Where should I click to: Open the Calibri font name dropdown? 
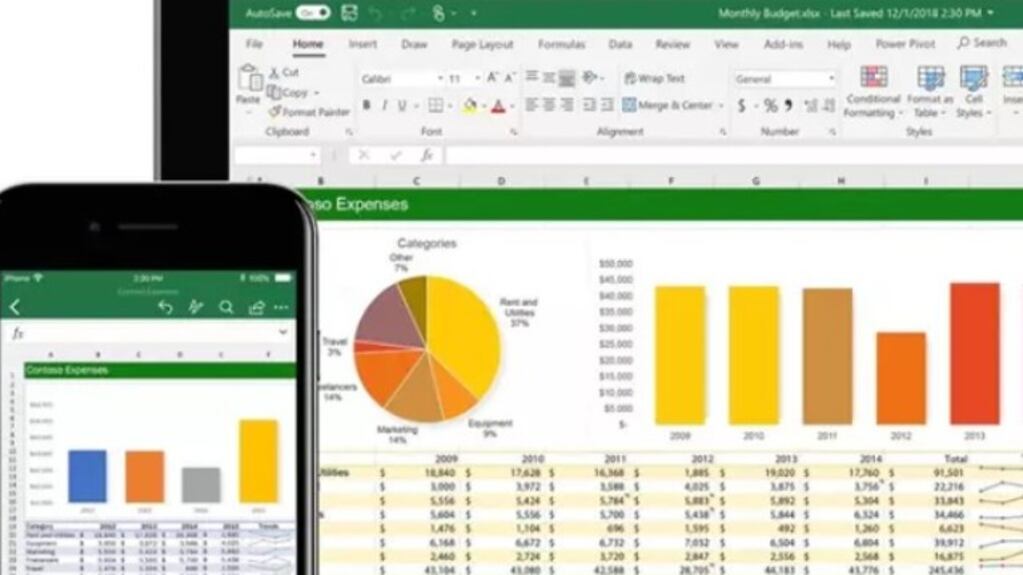(400, 78)
